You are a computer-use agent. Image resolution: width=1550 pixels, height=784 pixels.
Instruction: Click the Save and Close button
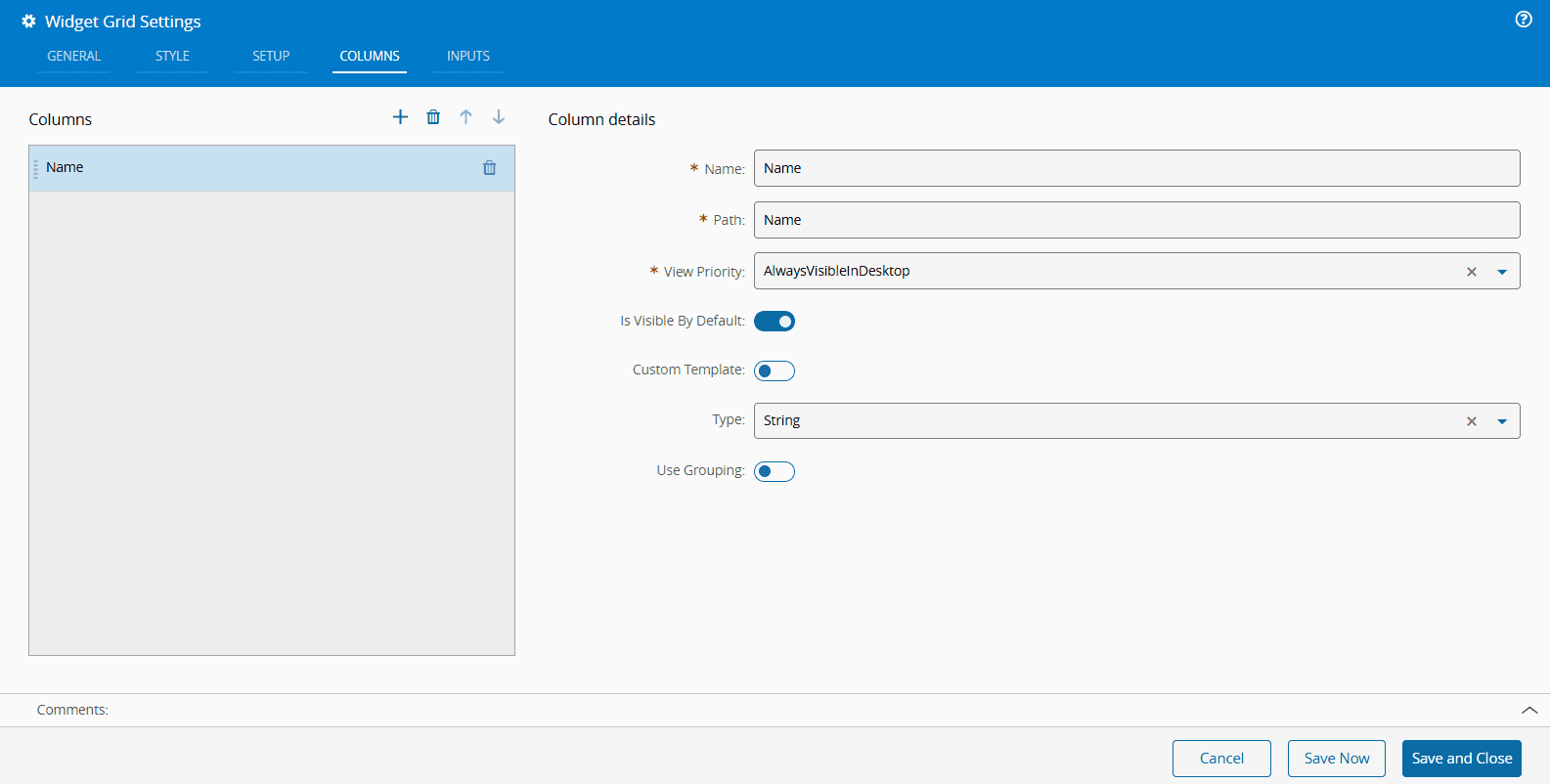[1461, 759]
